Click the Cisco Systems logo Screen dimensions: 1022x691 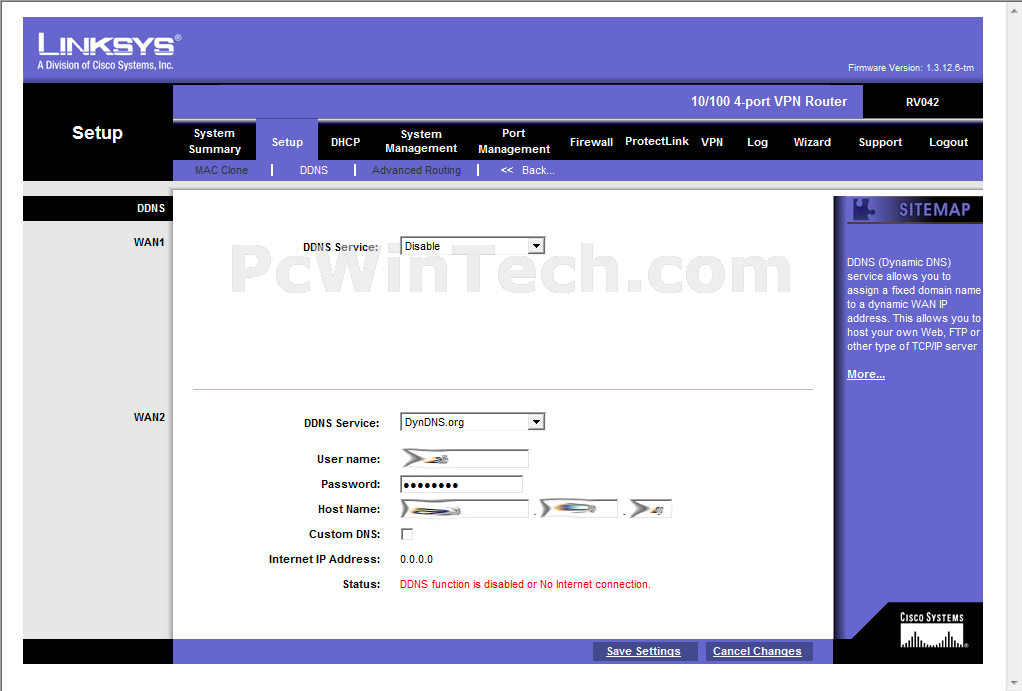933,629
